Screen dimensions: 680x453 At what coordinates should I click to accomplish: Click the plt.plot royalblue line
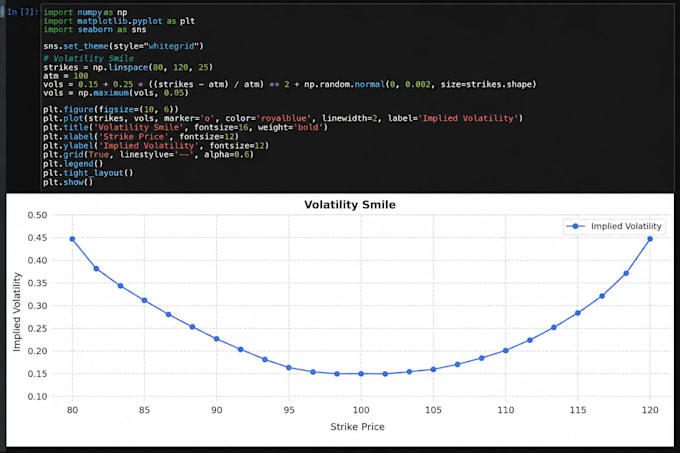point(283,118)
